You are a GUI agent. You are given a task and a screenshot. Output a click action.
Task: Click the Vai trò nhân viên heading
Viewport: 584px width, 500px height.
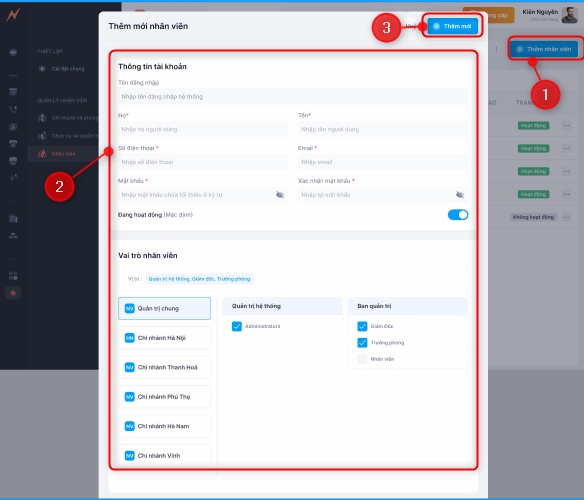[147, 256]
